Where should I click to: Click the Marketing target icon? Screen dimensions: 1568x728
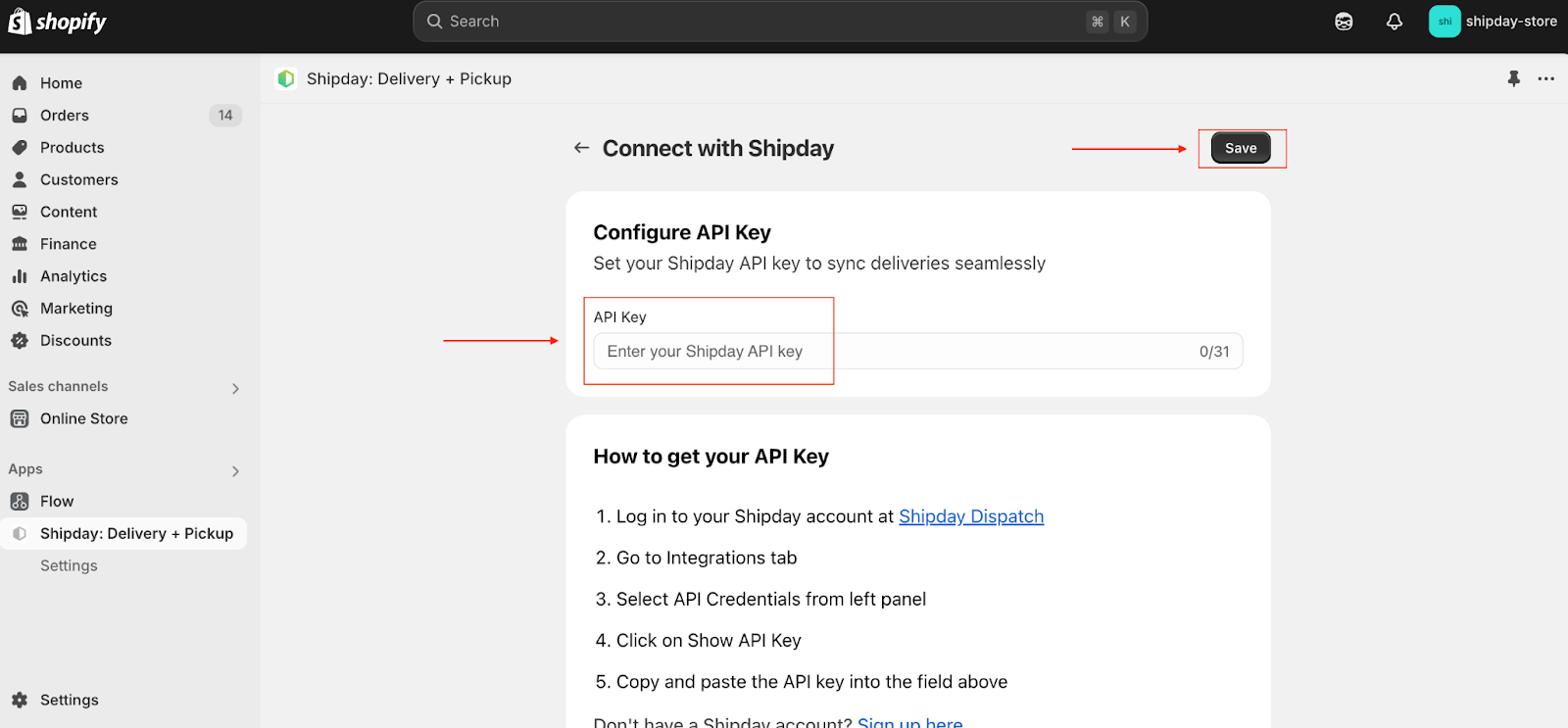click(20, 309)
